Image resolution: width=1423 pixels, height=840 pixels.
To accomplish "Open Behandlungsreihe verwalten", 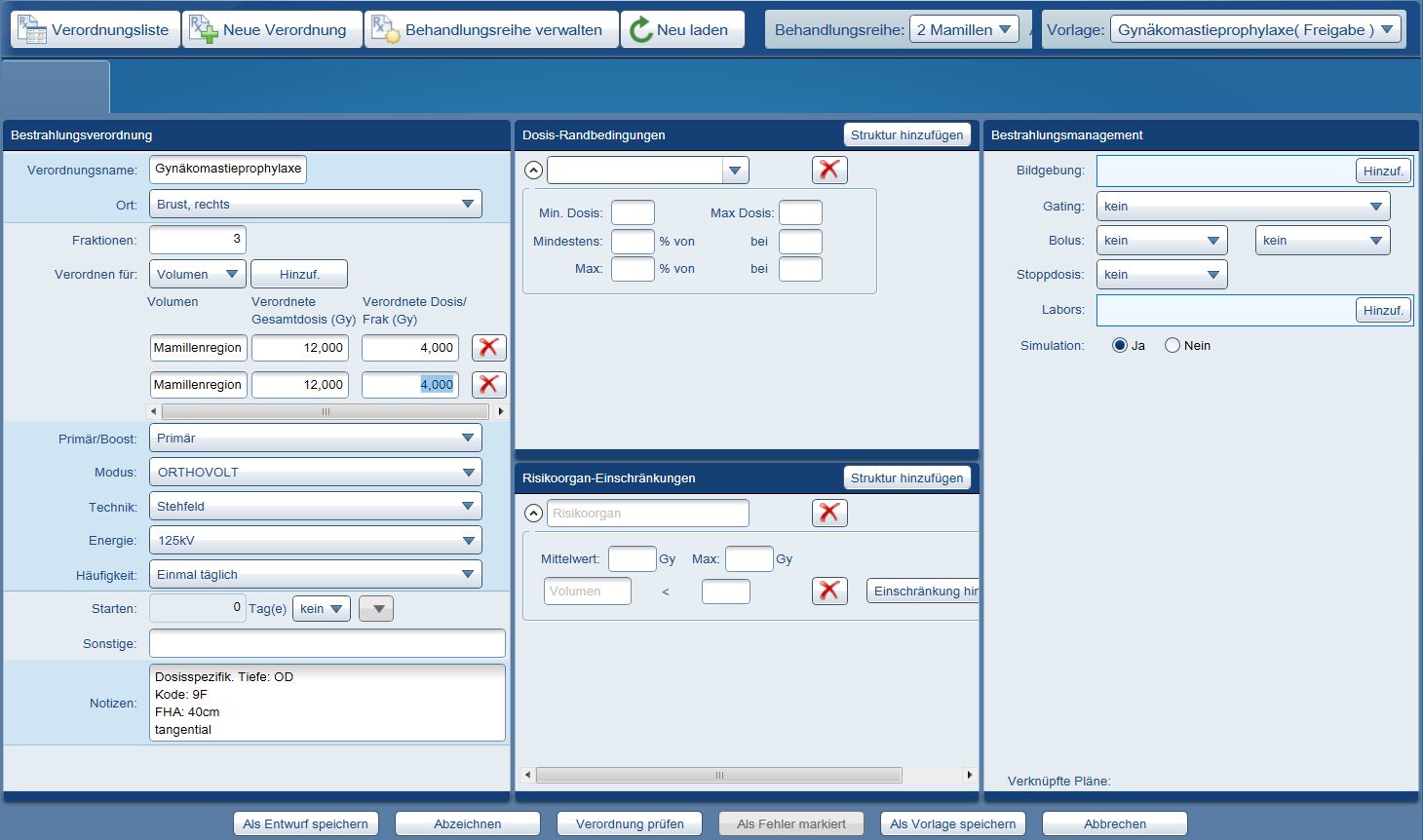I will [491, 29].
